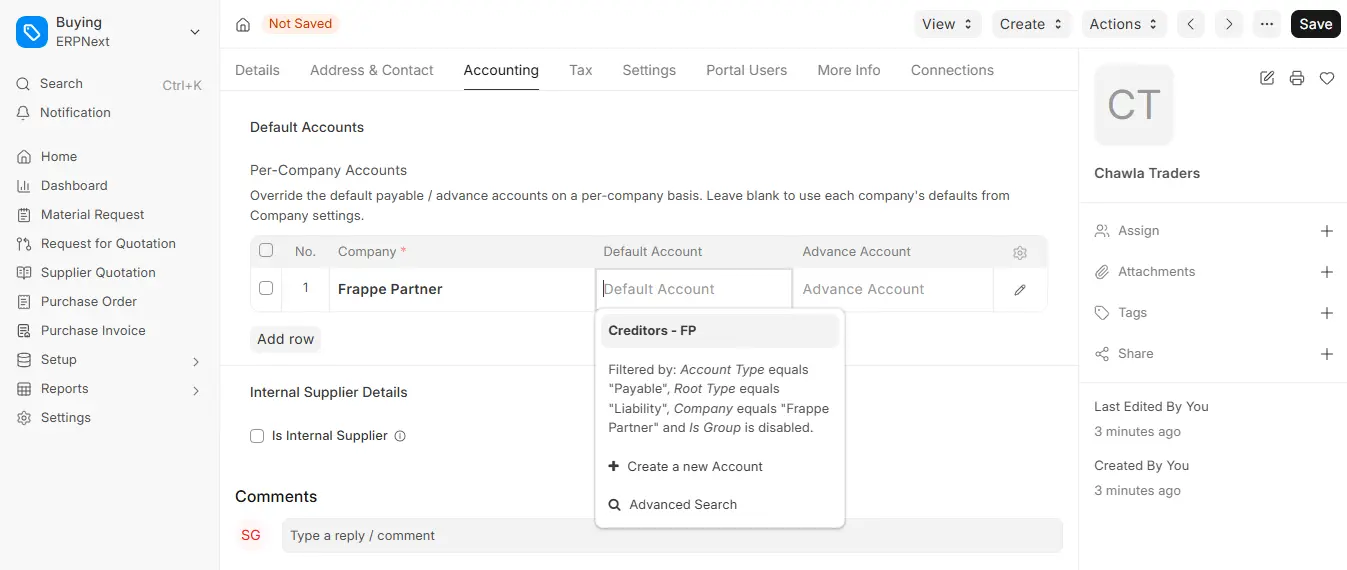This screenshot has width=1347, height=570.
Task: Click info icon beside Is Internal Supplier
Action: (400, 436)
